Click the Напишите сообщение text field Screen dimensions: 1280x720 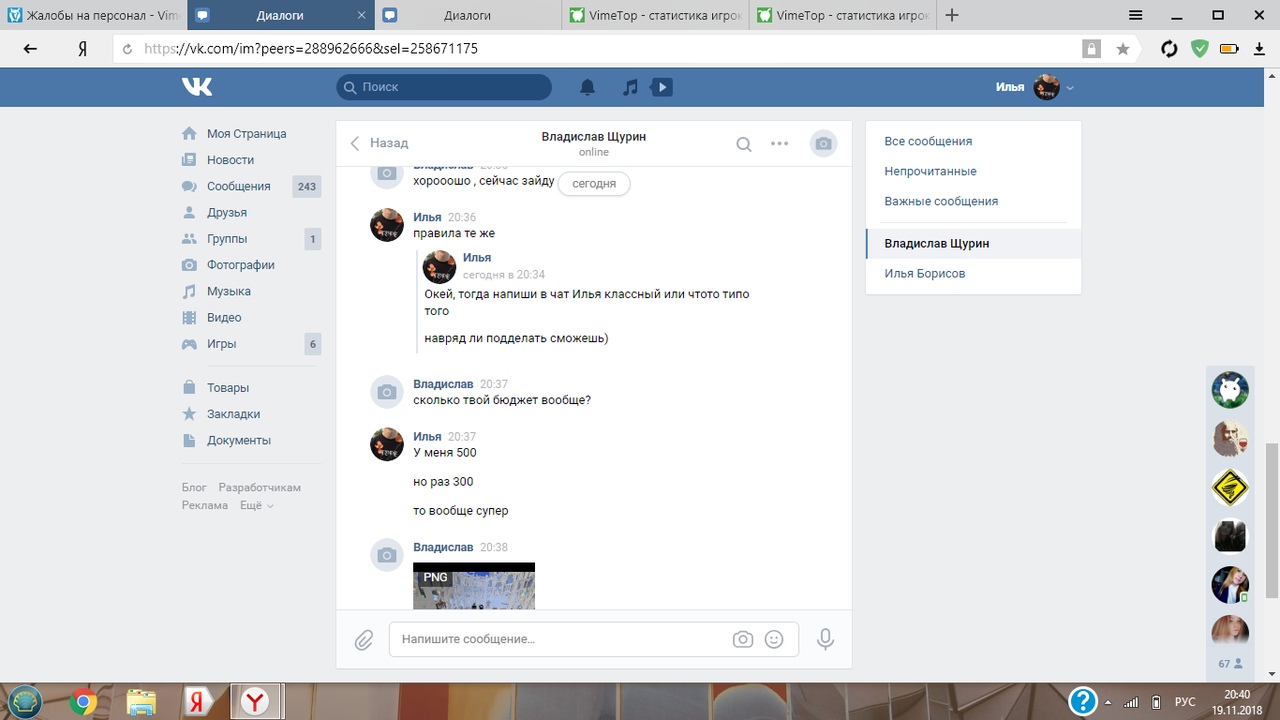click(560, 639)
